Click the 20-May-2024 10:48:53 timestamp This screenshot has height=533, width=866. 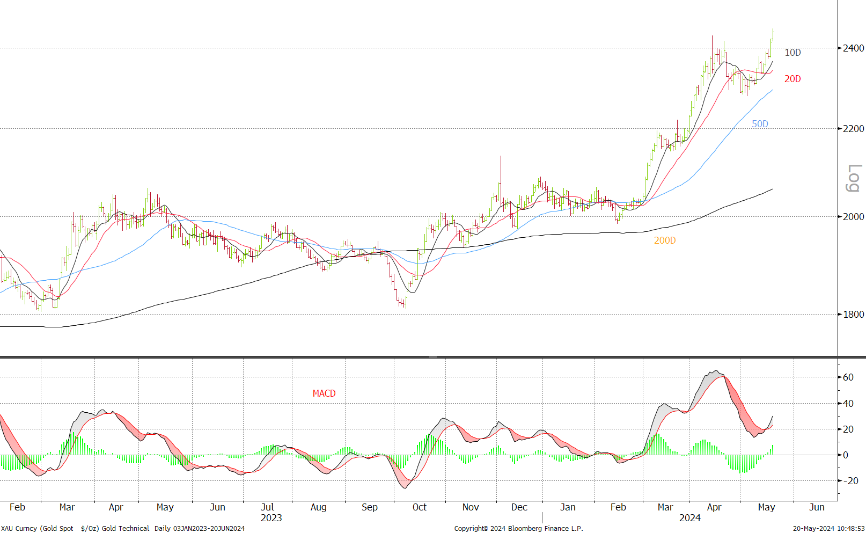[829, 529]
